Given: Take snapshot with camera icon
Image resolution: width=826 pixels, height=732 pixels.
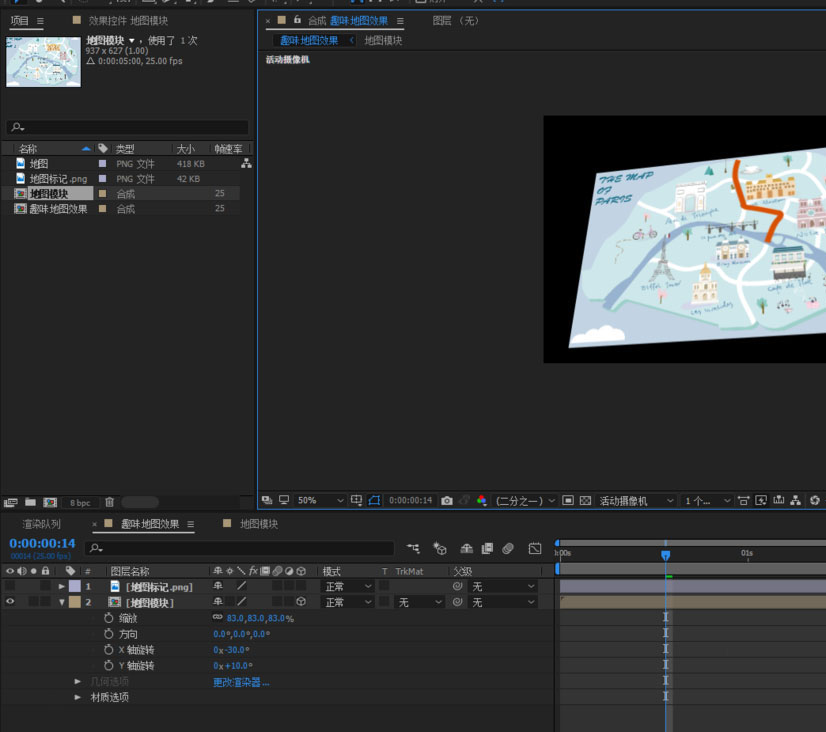Looking at the screenshot, I should tap(447, 500).
